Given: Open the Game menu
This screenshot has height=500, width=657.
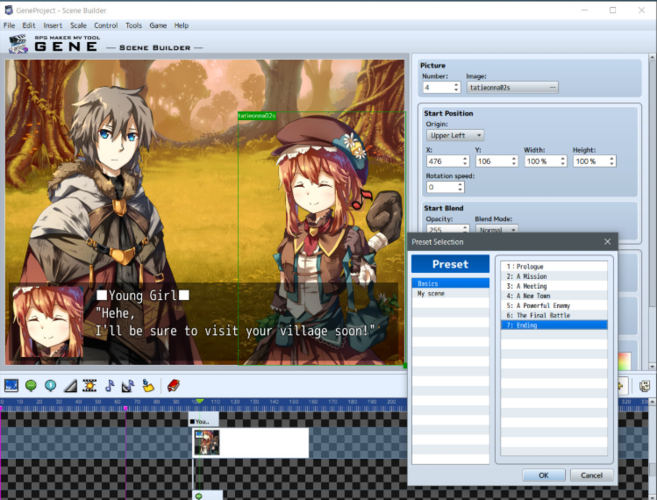Looking at the screenshot, I should [x=158, y=26].
